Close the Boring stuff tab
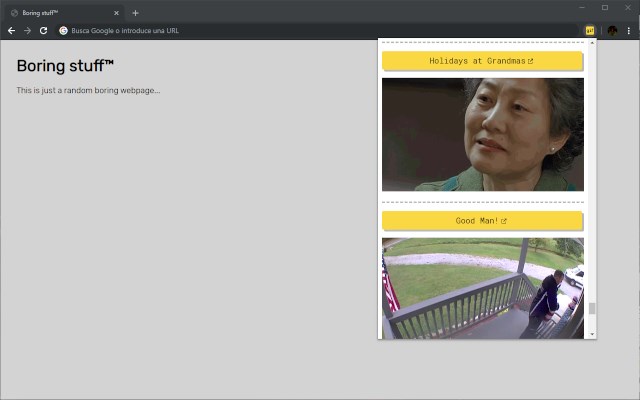640x400 pixels. (x=116, y=13)
